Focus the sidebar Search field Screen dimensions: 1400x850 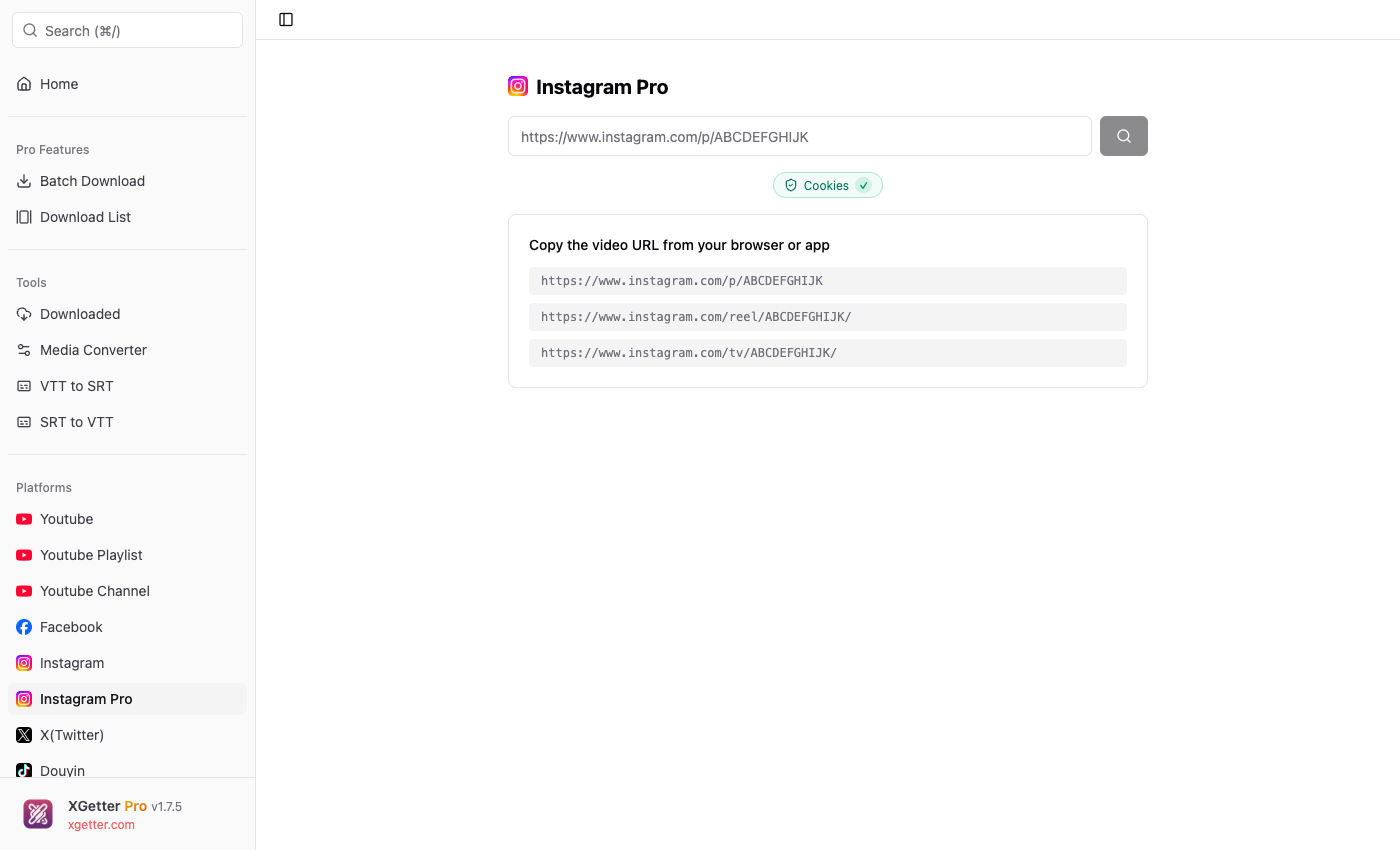tap(127, 30)
